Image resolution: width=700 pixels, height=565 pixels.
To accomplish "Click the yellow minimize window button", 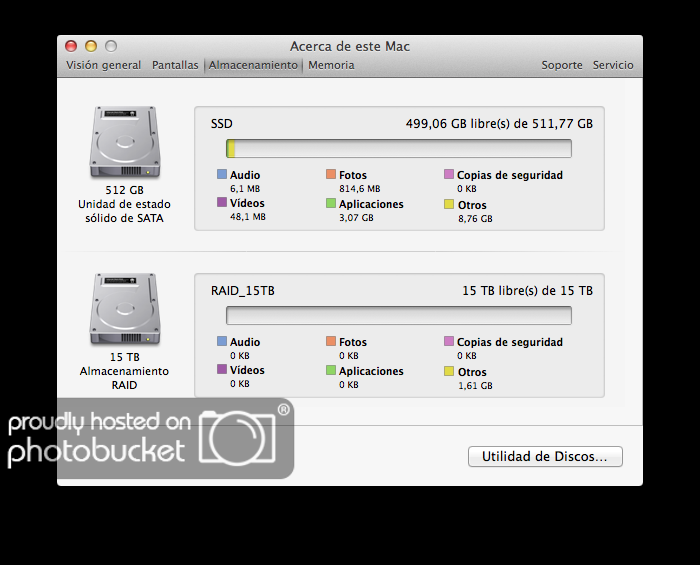I will (x=91, y=46).
